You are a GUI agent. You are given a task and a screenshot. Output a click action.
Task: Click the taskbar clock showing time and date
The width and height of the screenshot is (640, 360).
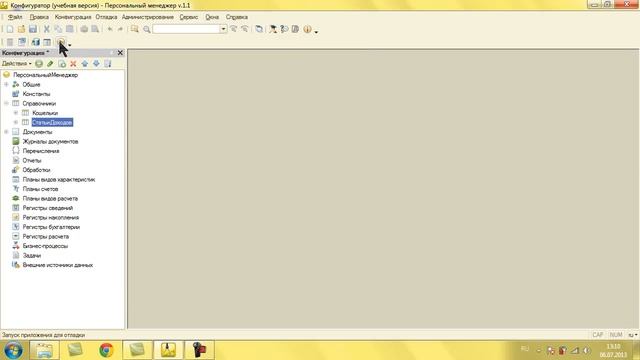613,351
